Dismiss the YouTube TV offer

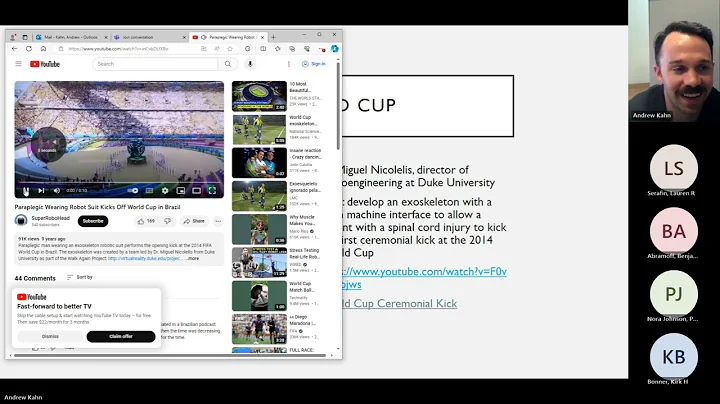(x=50, y=337)
